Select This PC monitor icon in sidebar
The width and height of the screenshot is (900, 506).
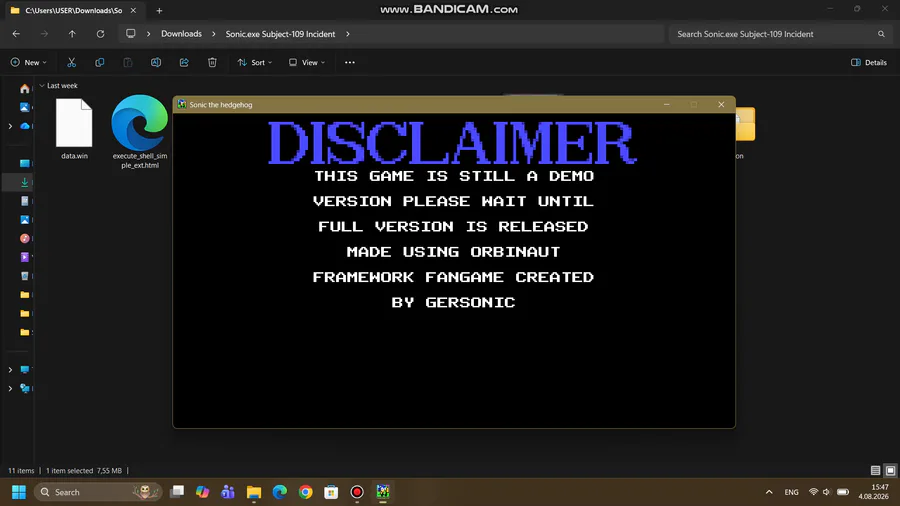click(25, 369)
